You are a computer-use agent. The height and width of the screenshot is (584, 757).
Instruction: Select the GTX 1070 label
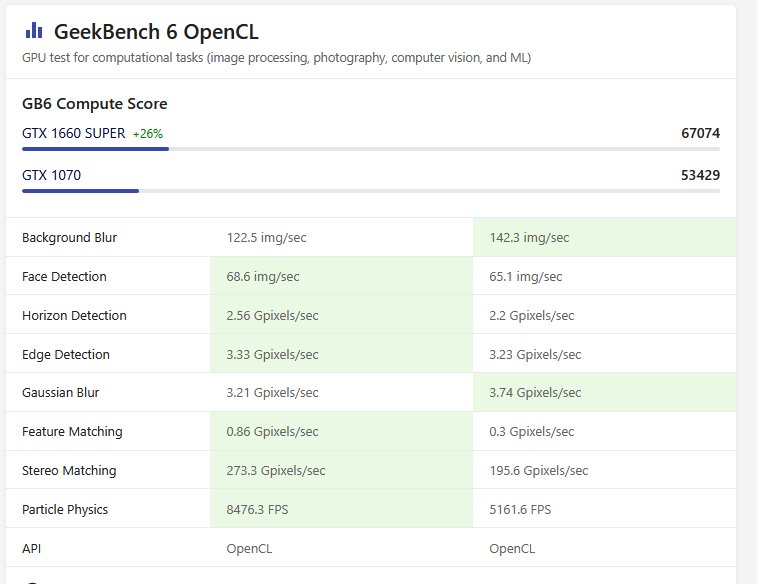51,175
